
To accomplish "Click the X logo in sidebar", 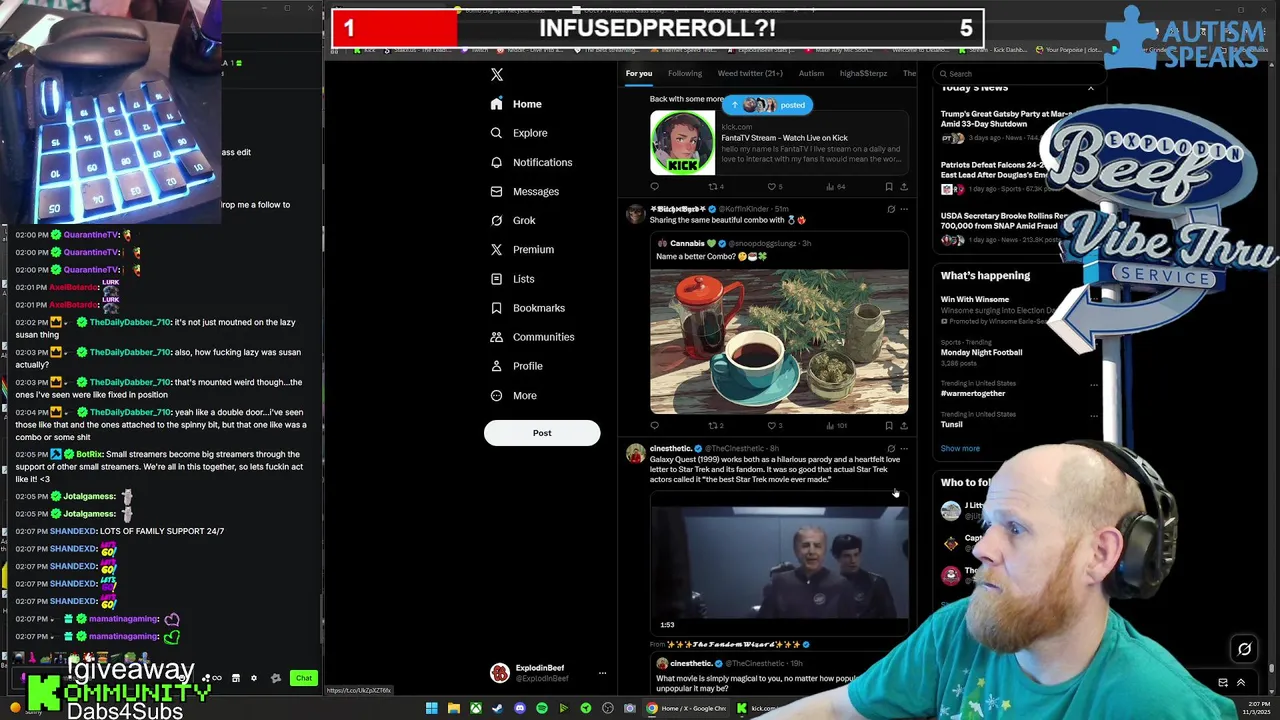I will point(497,75).
